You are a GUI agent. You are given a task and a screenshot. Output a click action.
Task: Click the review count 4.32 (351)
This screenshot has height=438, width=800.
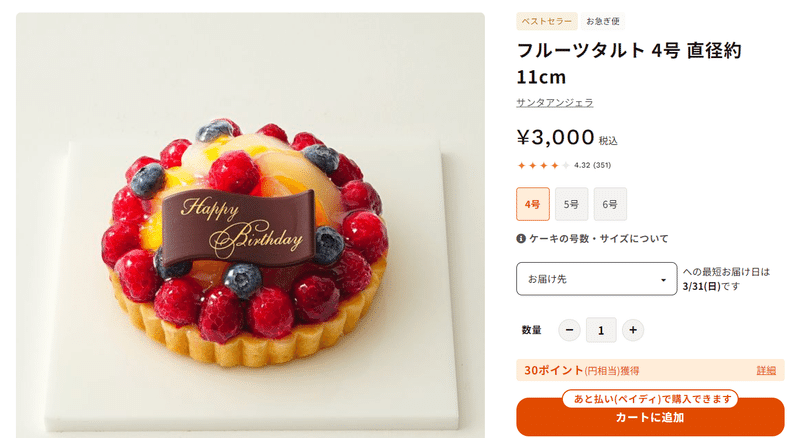pos(592,165)
